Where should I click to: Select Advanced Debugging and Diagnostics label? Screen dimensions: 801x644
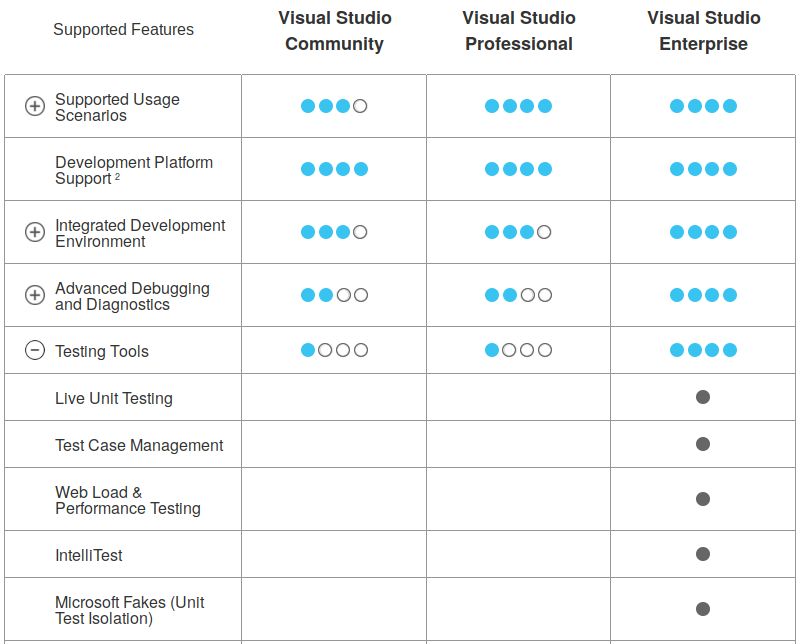(132, 296)
